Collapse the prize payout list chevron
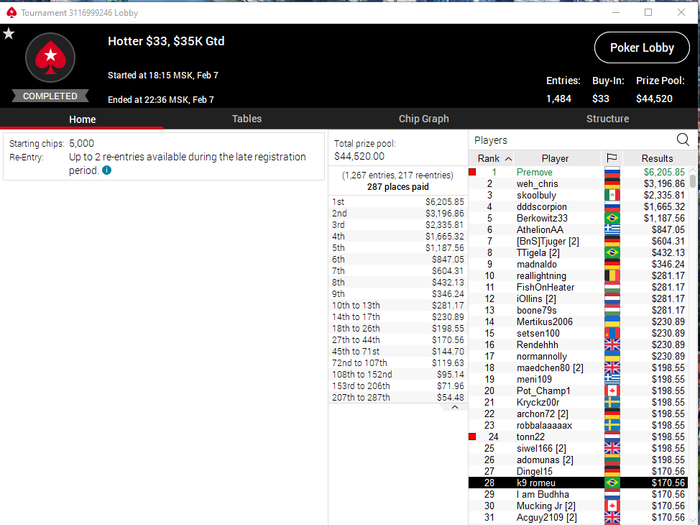The width and height of the screenshot is (700, 525). pos(454,407)
